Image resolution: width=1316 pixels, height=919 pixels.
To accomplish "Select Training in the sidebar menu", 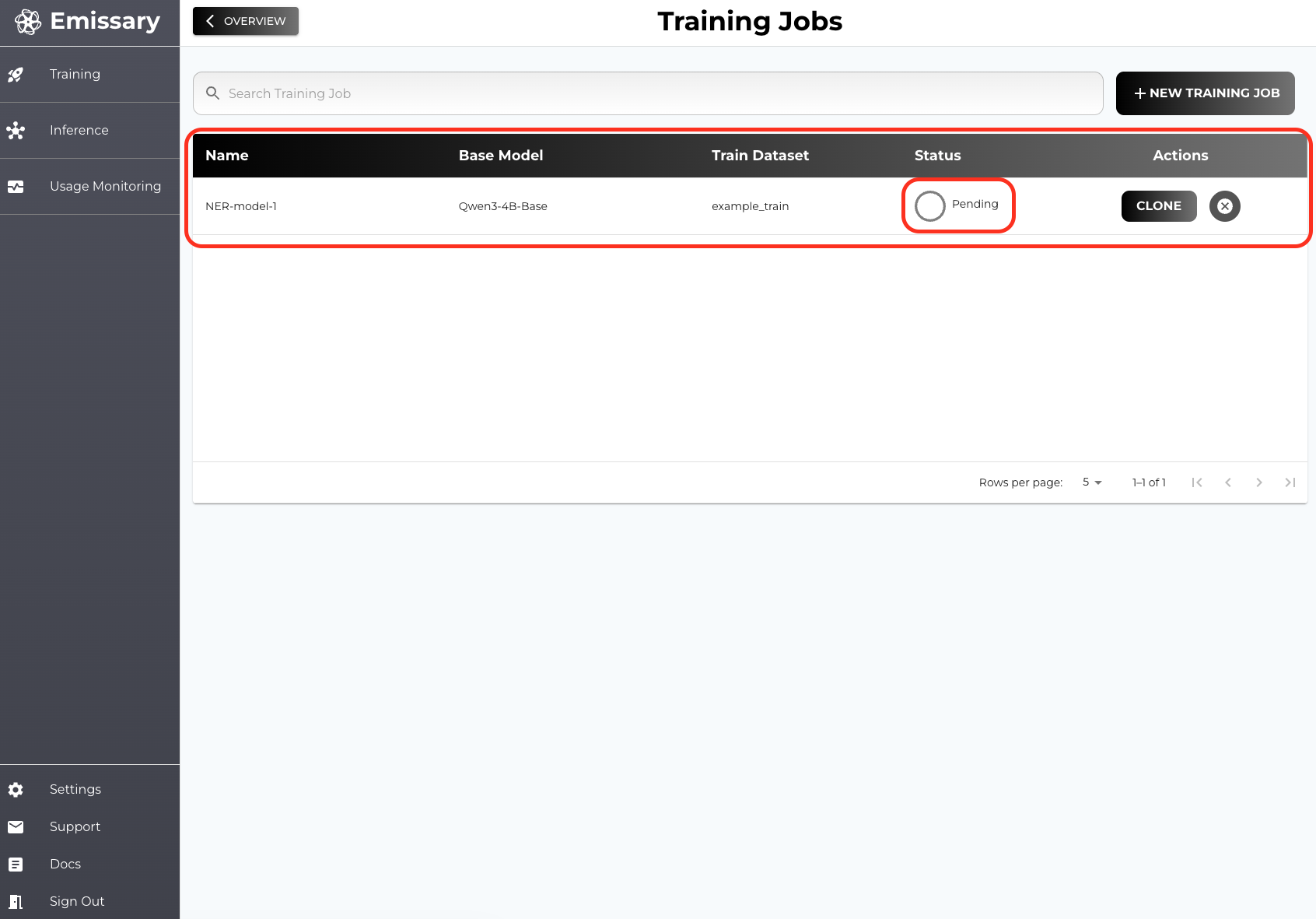I will [x=75, y=75].
